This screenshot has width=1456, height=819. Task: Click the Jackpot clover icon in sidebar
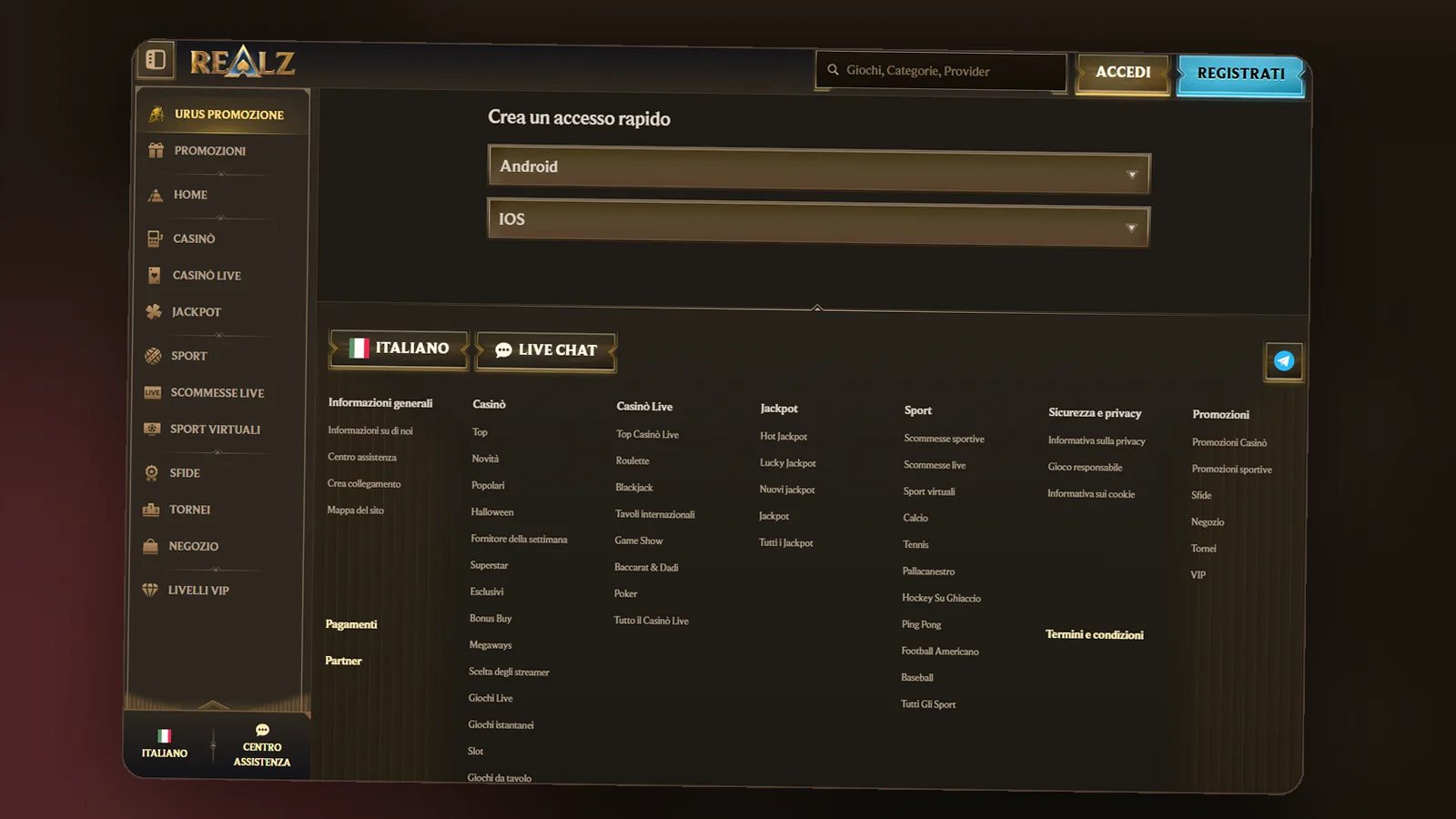click(x=154, y=311)
